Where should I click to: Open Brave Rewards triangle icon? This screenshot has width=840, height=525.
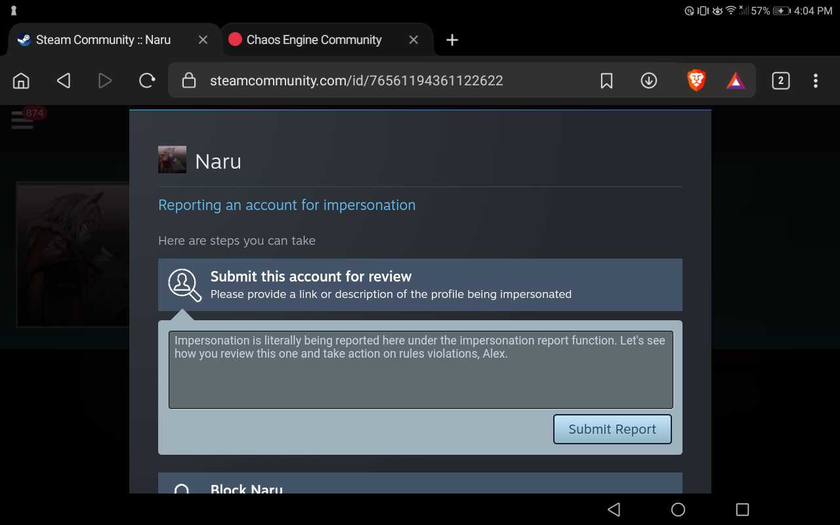click(x=736, y=81)
